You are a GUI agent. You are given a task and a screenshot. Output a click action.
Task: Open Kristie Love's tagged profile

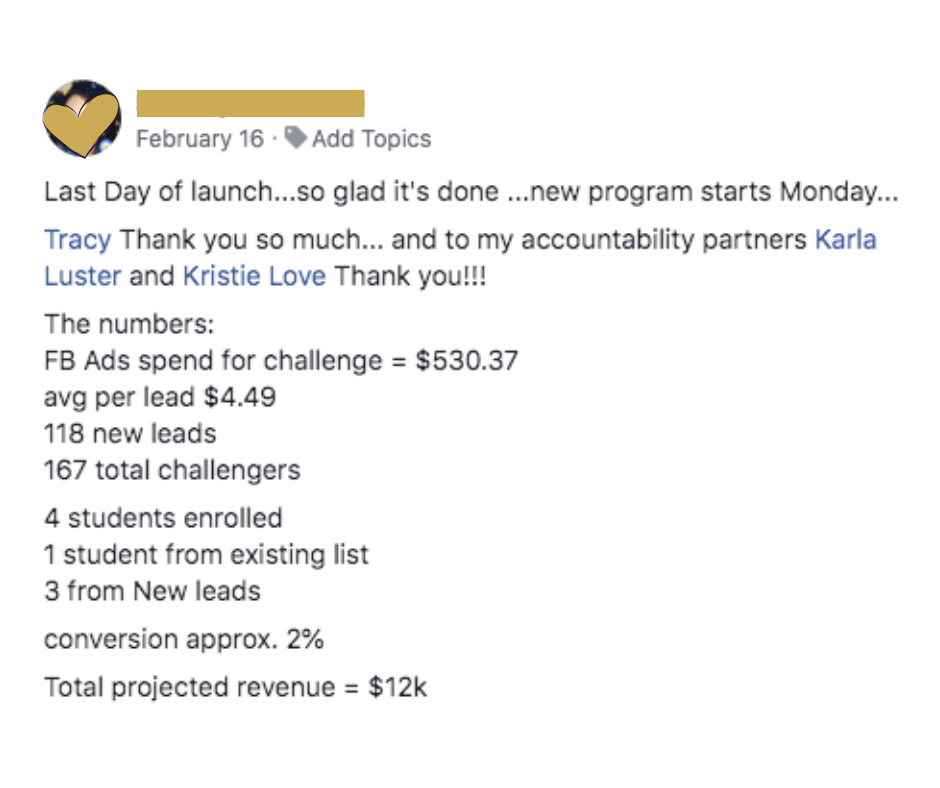pos(254,276)
